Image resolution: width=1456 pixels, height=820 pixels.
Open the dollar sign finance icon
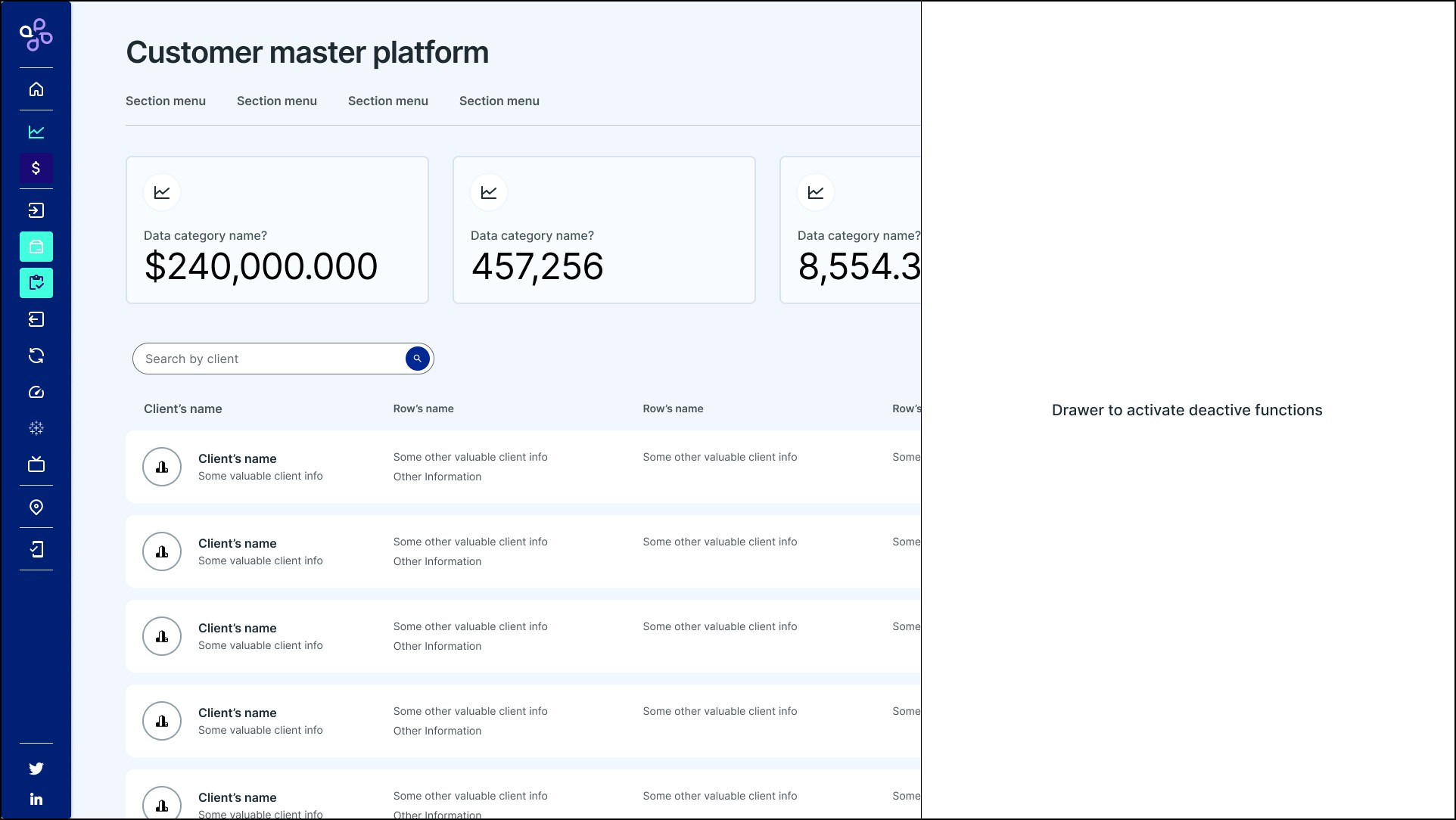pyautogui.click(x=36, y=168)
